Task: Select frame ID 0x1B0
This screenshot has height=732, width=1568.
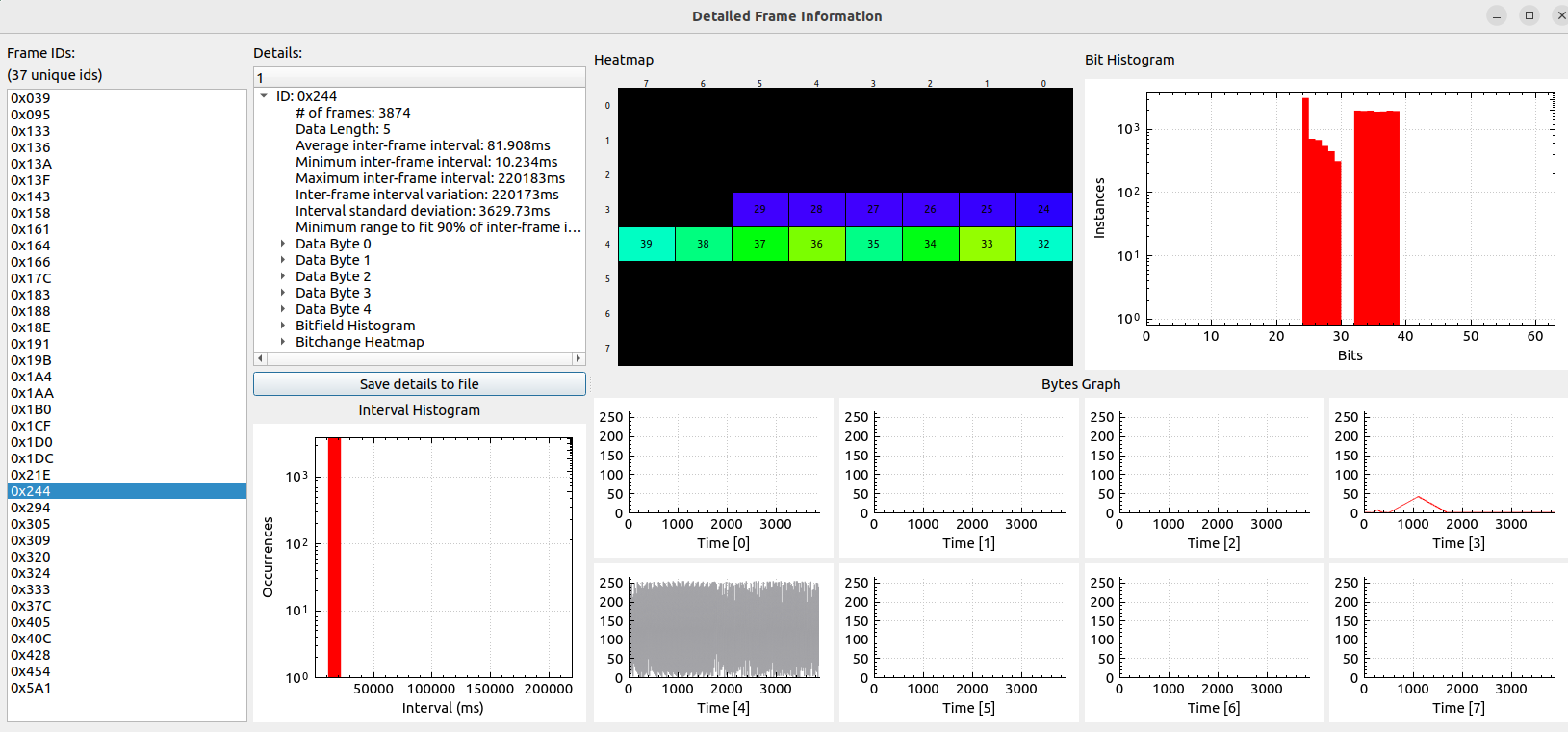Action: pos(126,409)
